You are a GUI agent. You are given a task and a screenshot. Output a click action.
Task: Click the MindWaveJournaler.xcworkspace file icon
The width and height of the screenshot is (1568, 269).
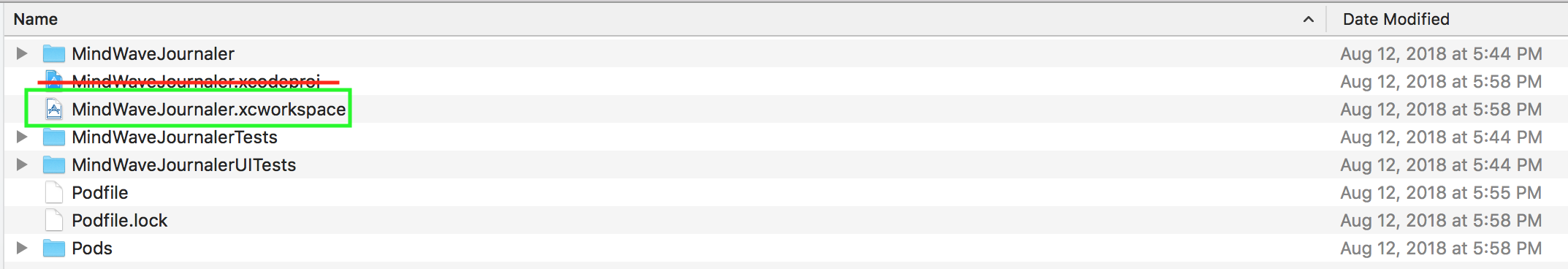pos(54,110)
